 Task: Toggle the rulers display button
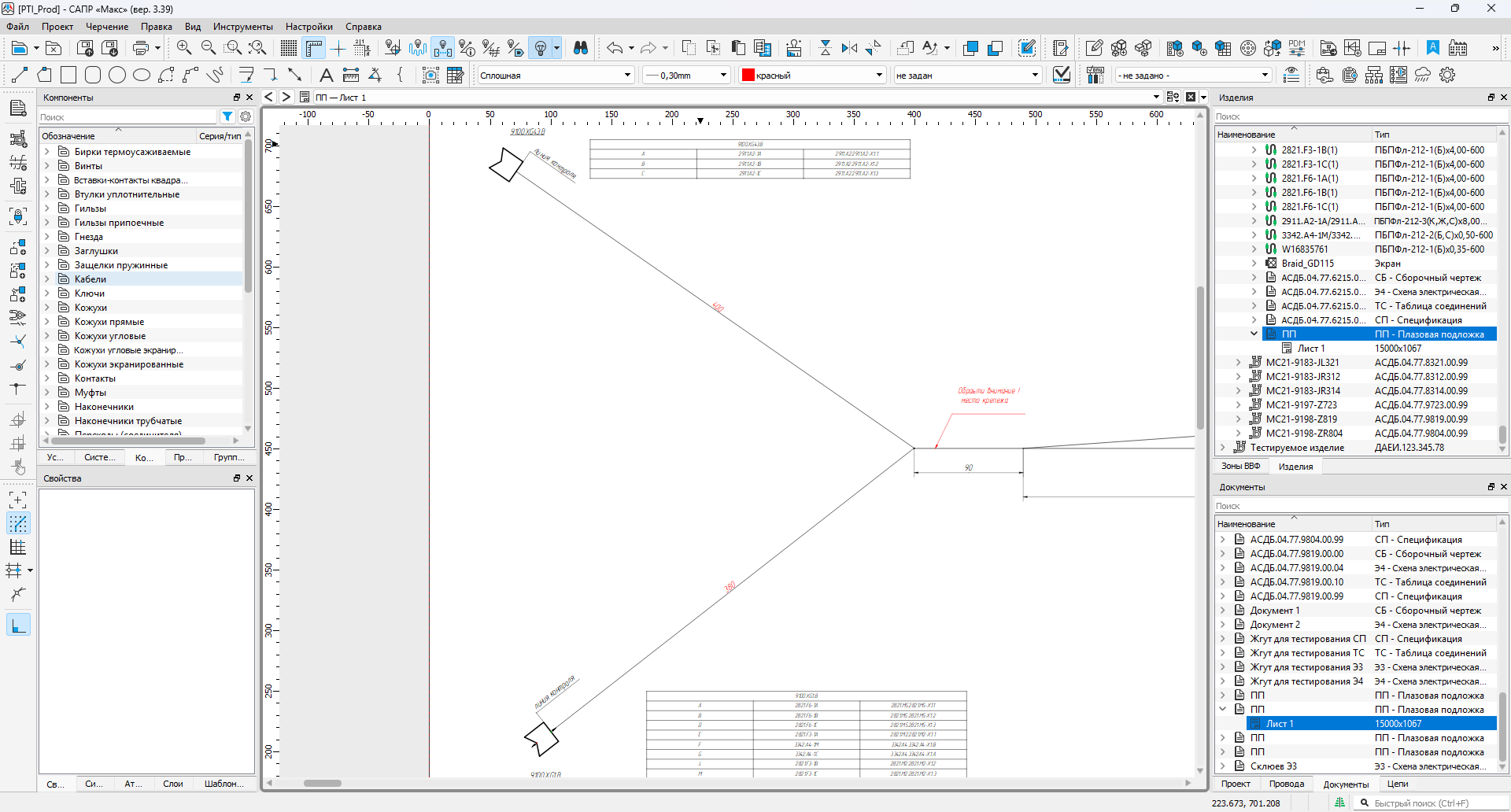[x=314, y=48]
